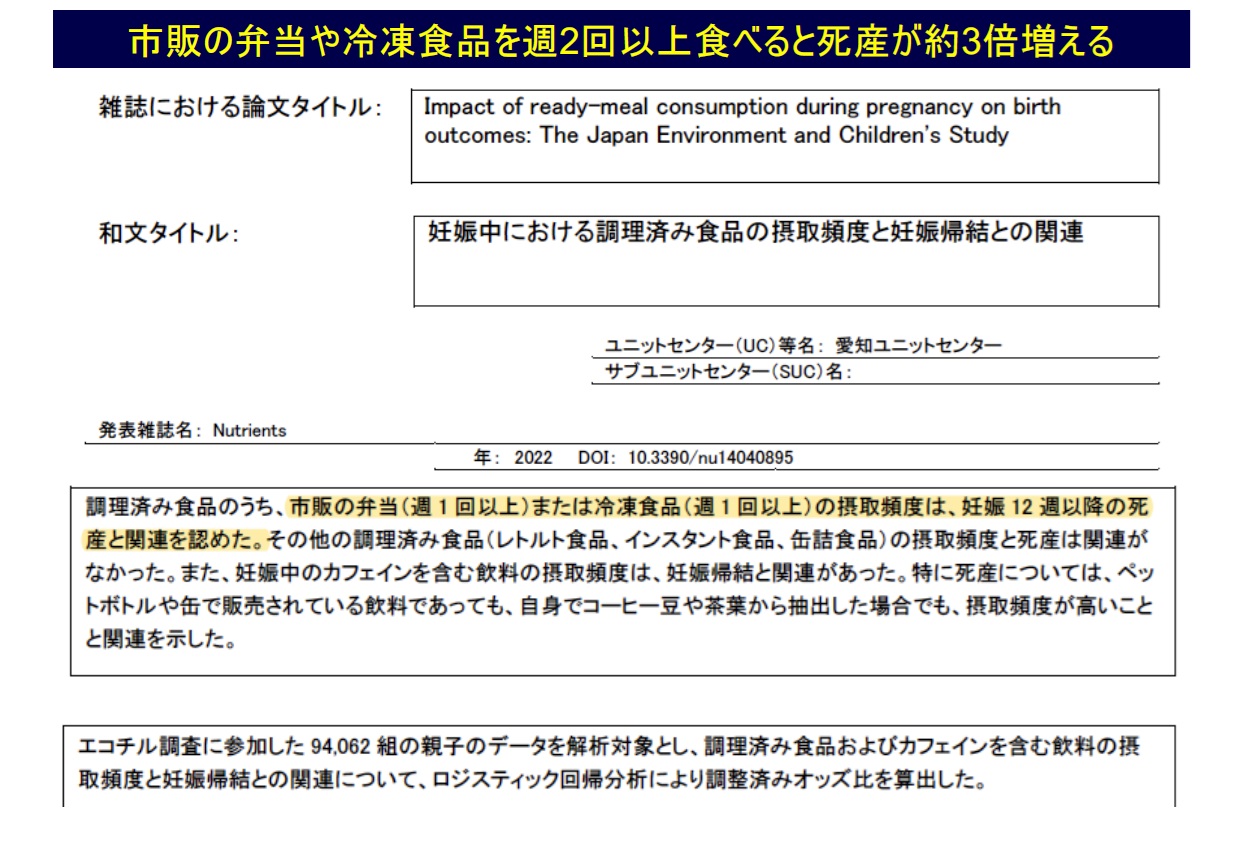Image resolution: width=1242 pixels, height=842 pixels.
Task: Click the dark blue headline banner
Action: tap(621, 40)
